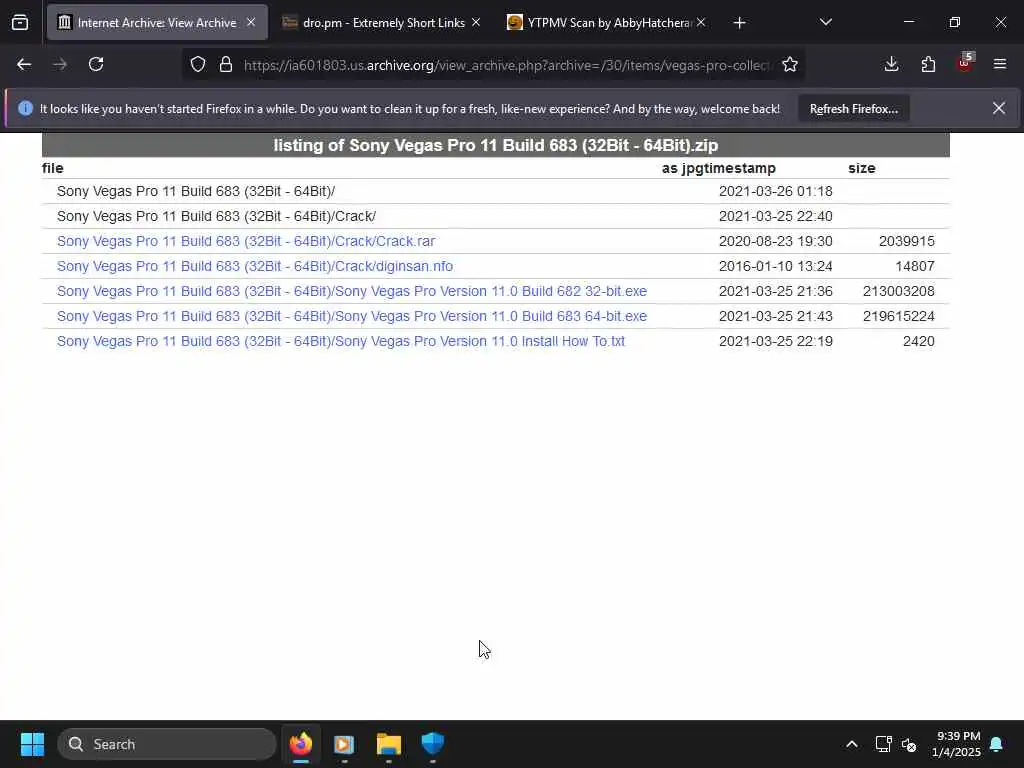
Task: Select the size value 219615224
Action: [899, 316]
